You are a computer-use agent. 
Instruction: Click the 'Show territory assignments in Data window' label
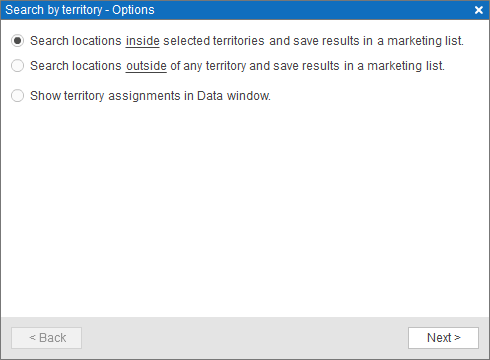click(150, 96)
